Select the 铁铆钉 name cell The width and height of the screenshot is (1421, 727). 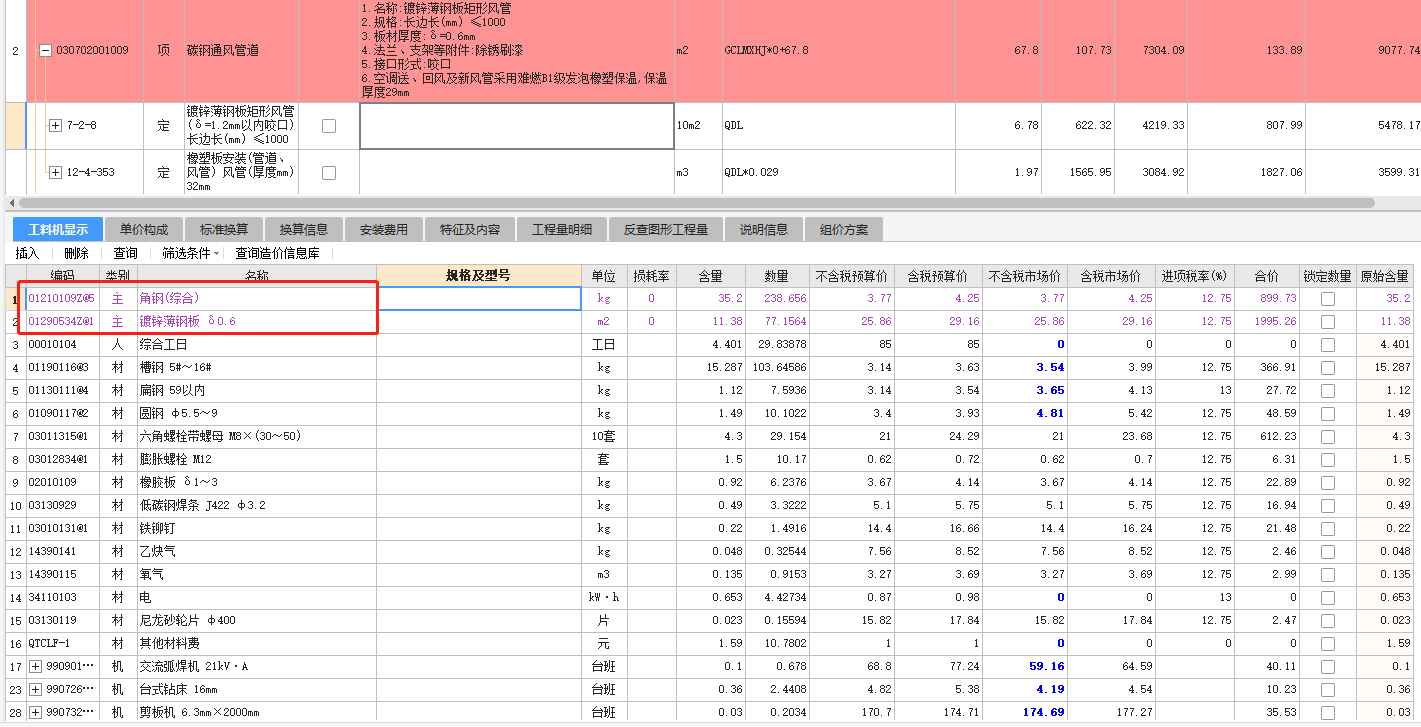click(257, 528)
